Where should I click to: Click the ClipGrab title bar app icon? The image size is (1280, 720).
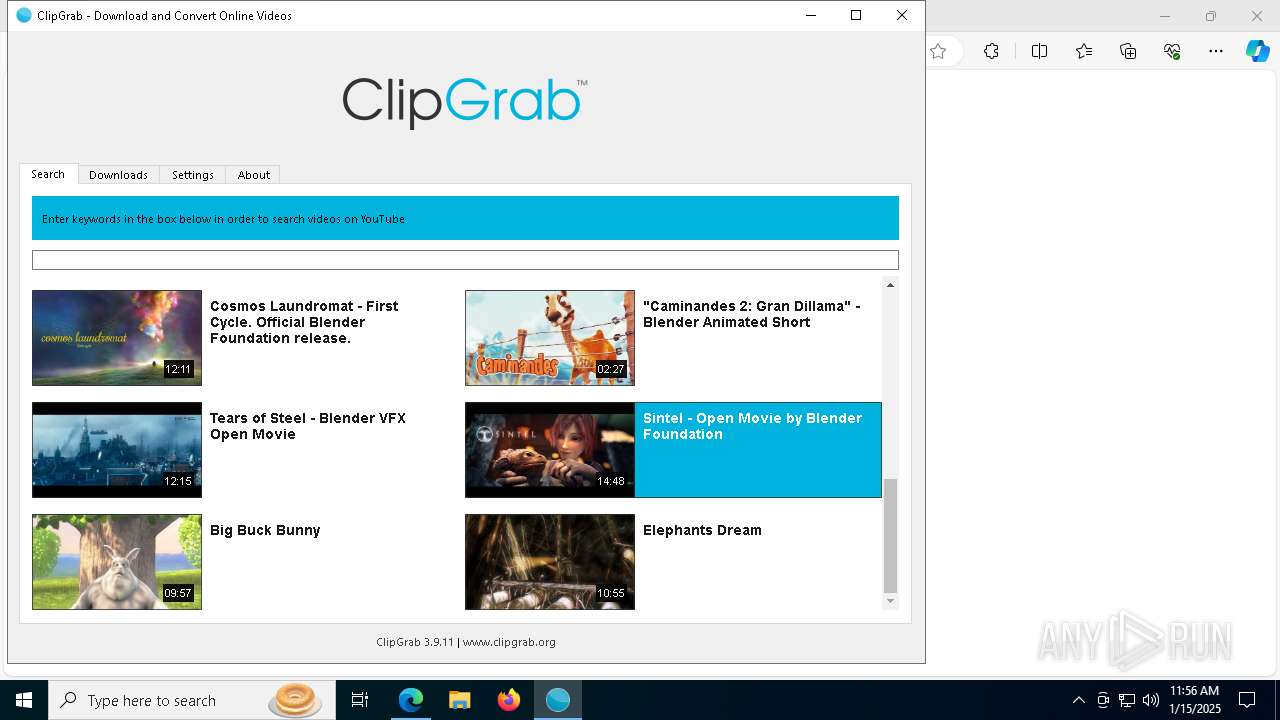click(x=24, y=15)
